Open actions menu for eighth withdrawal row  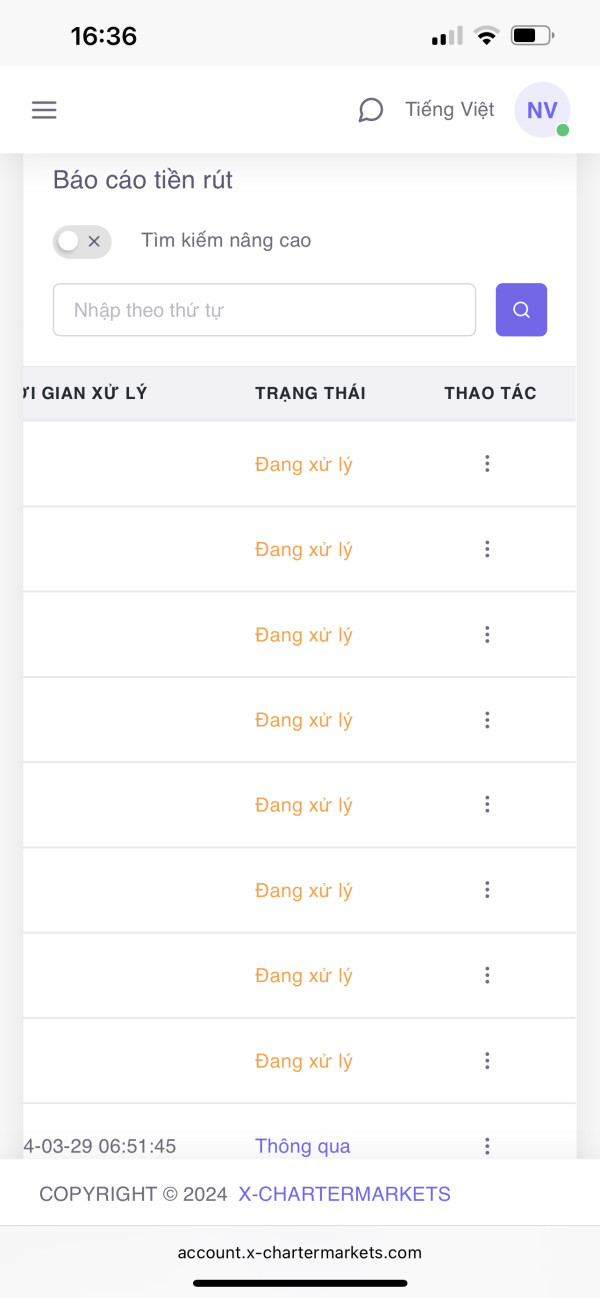pos(487,1061)
